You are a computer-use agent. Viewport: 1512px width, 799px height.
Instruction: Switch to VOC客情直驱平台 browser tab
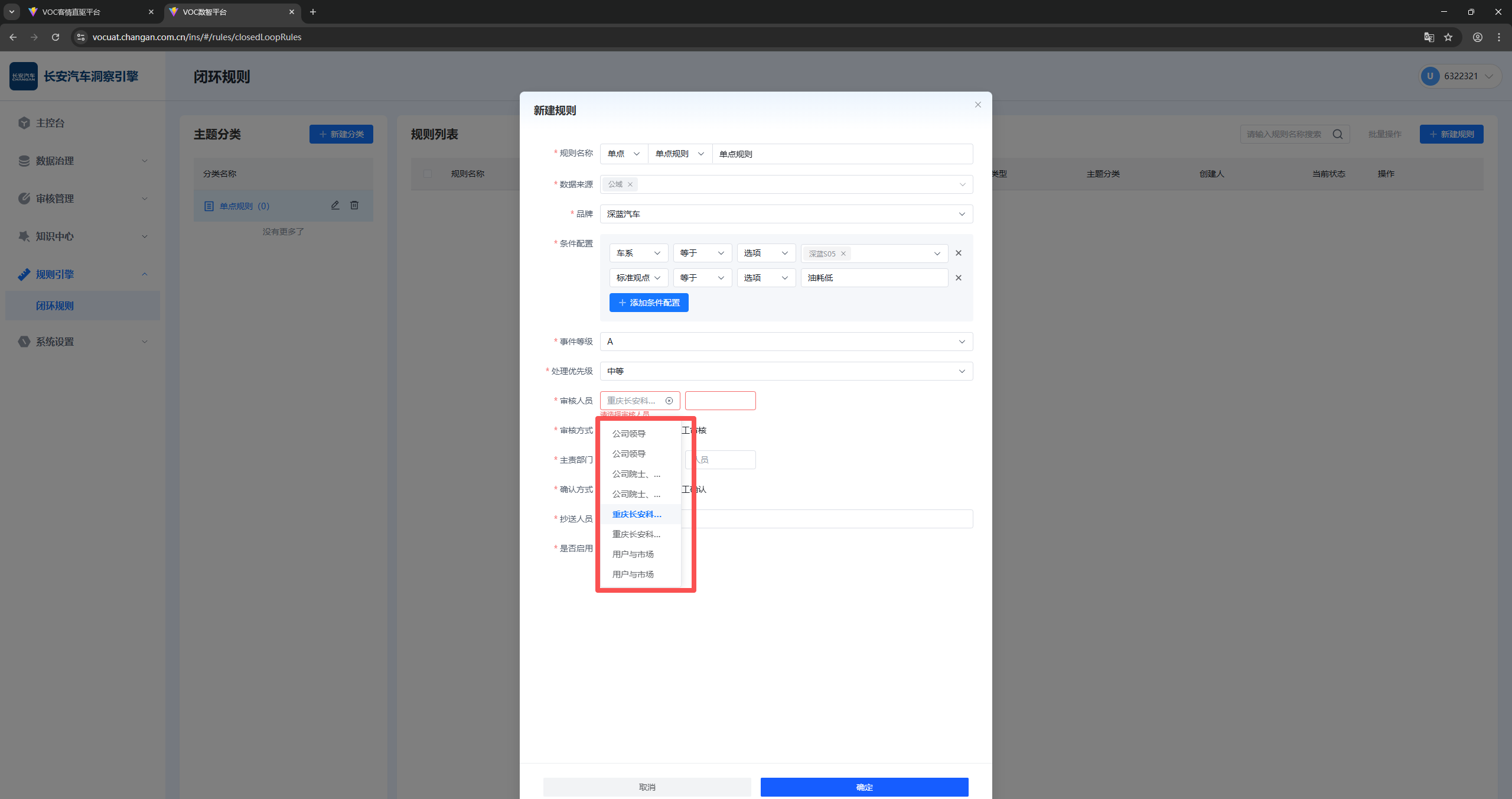pos(71,12)
